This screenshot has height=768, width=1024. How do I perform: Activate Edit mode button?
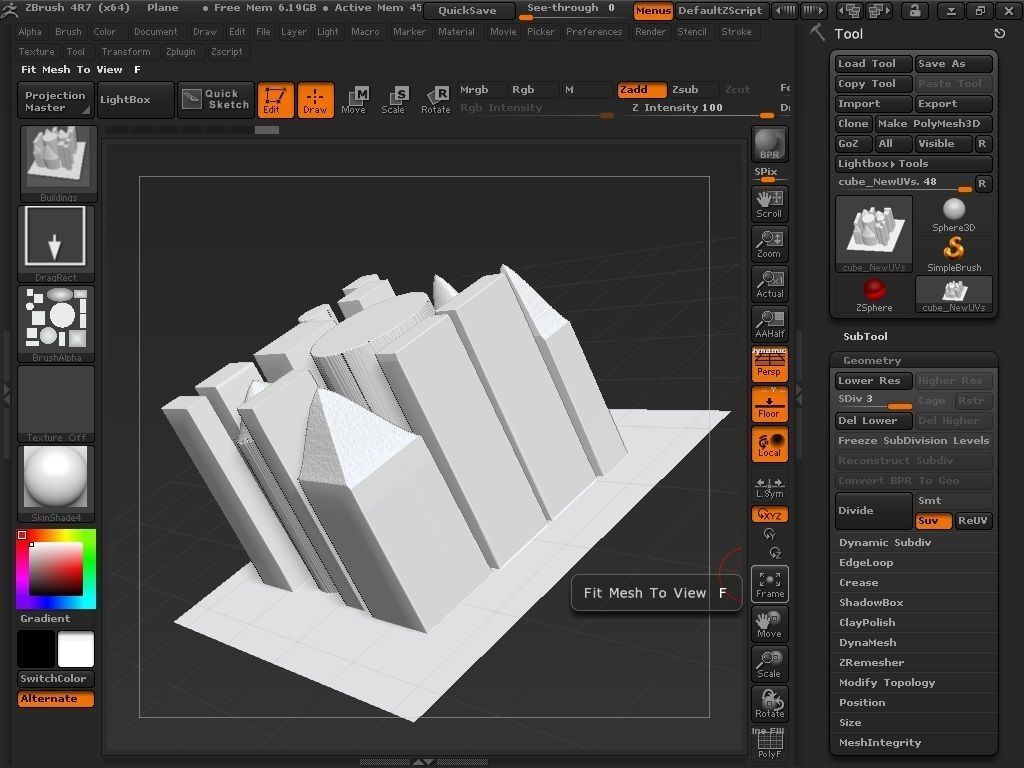tap(275, 100)
